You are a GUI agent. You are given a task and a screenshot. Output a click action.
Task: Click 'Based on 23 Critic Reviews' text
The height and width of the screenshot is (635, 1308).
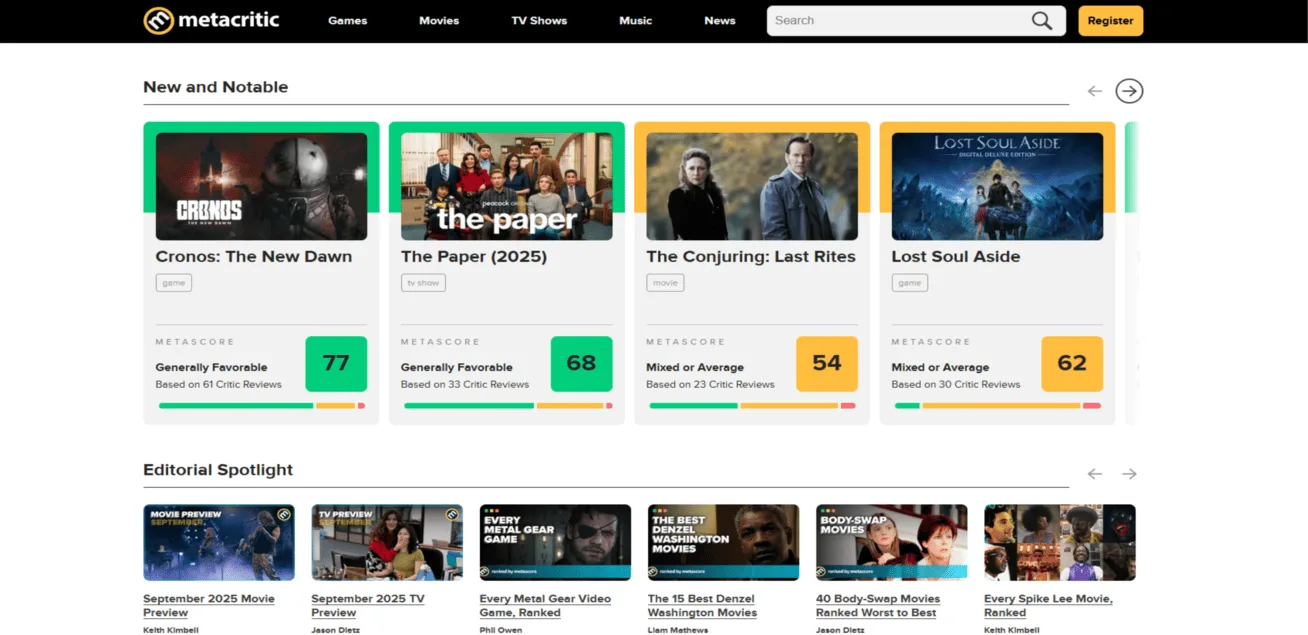pyautogui.click(x=710, y=385)
